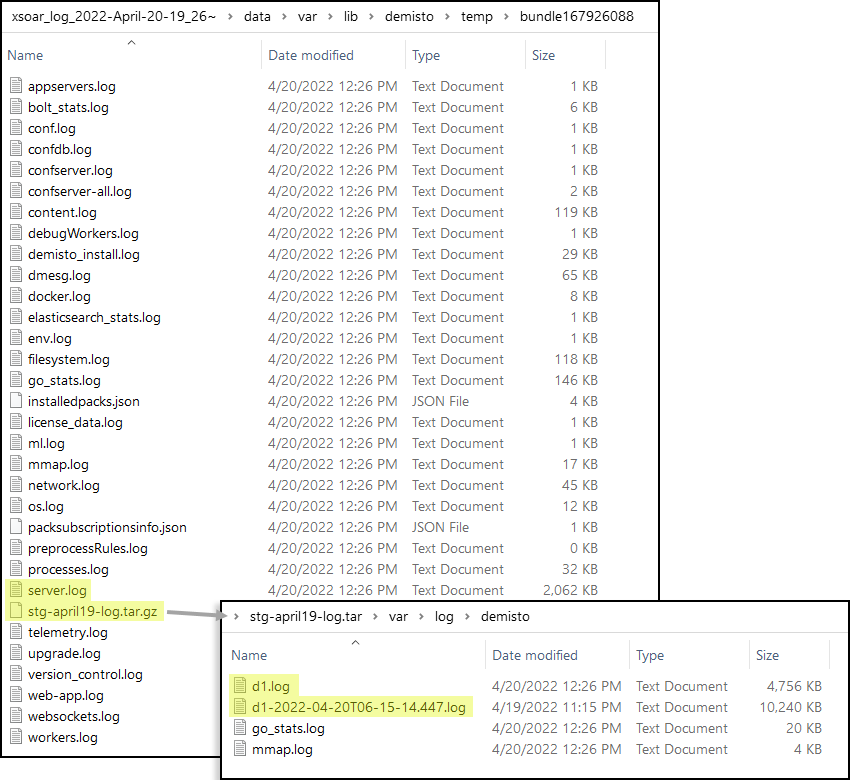Click the go_stats.log icon in demisto folder
The width and height of the screenshot is (850, 780).
240,728
